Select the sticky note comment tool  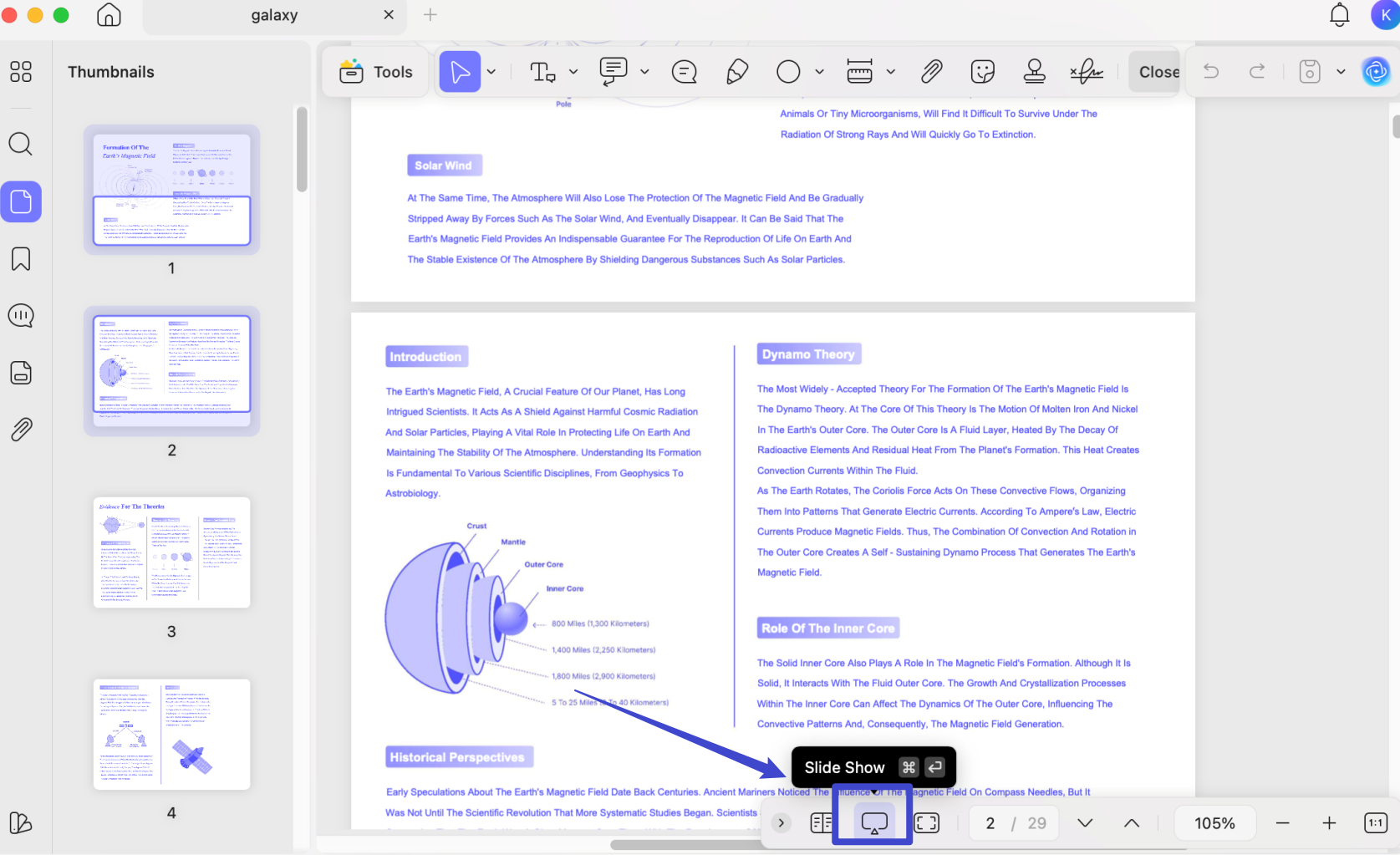(x=685, y=72)
